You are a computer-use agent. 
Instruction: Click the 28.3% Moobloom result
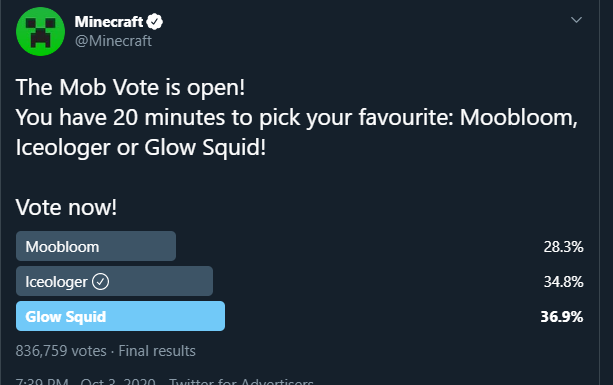(x=563, y=247)
